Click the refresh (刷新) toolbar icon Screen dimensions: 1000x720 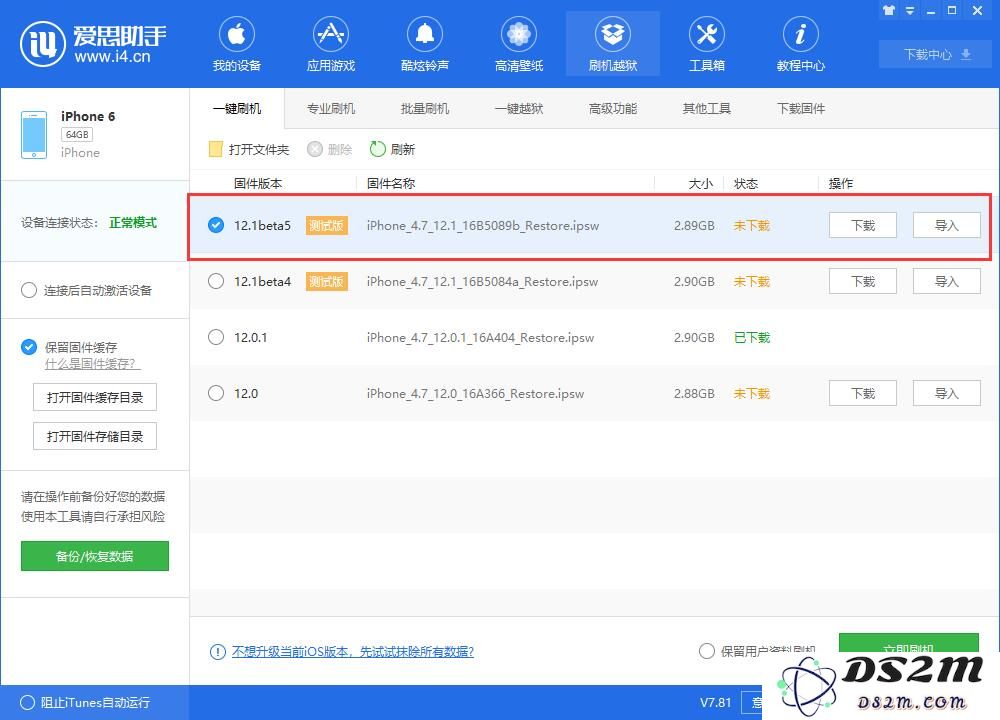pyautogui.click(x=378, y=149)
